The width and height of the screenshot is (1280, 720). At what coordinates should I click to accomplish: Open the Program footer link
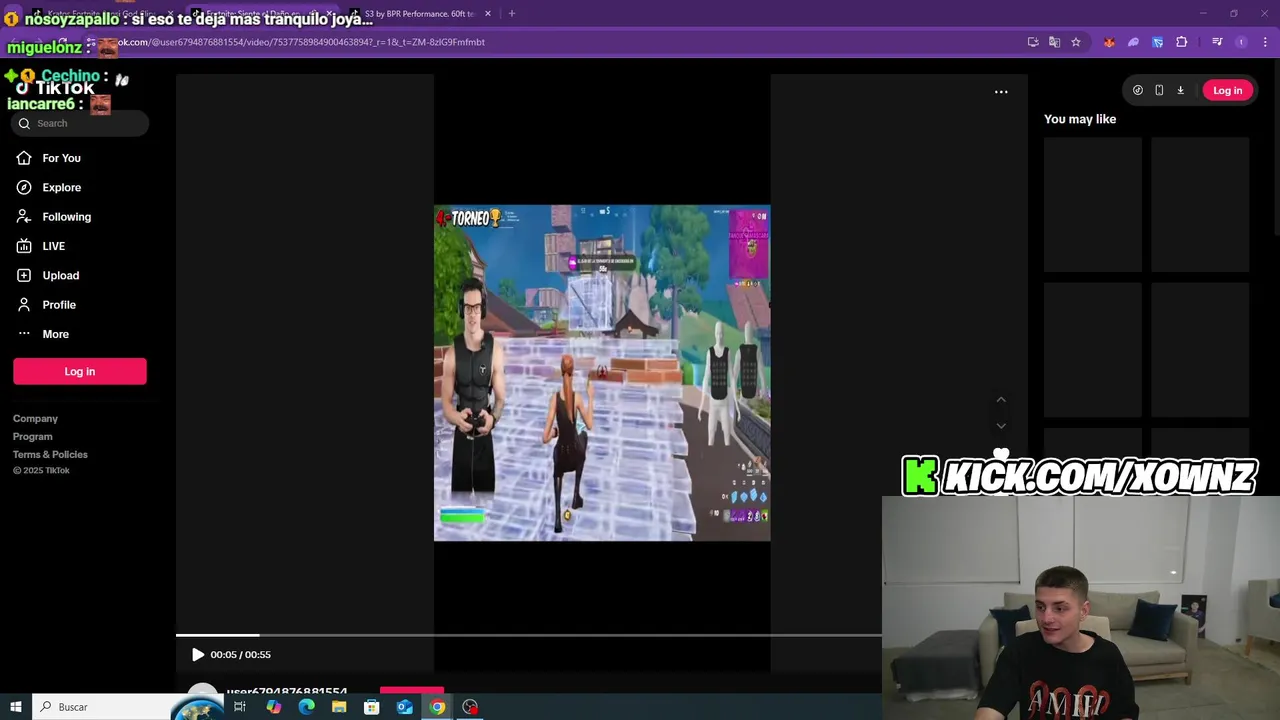point(33,437)
